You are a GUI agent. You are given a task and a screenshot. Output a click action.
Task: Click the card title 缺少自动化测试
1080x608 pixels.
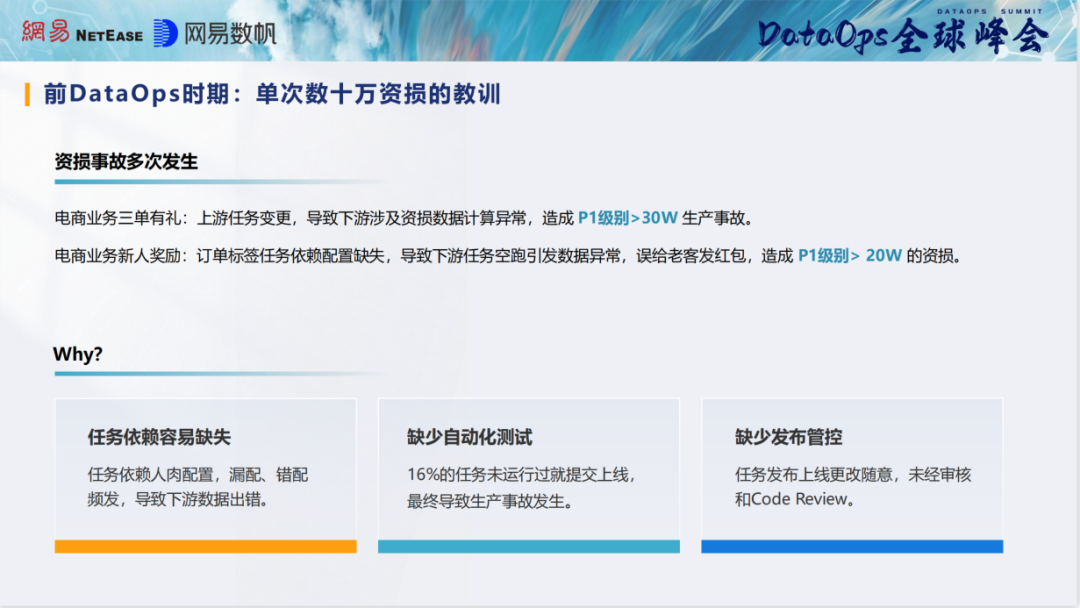[470, 437]
